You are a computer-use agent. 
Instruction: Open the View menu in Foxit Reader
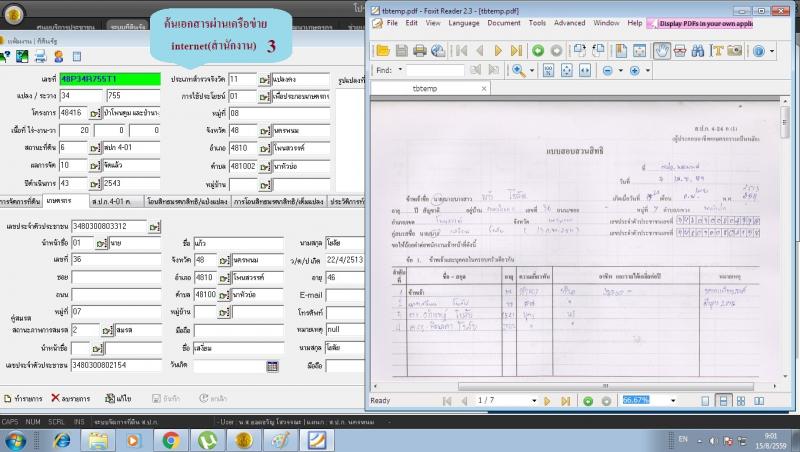433,23
